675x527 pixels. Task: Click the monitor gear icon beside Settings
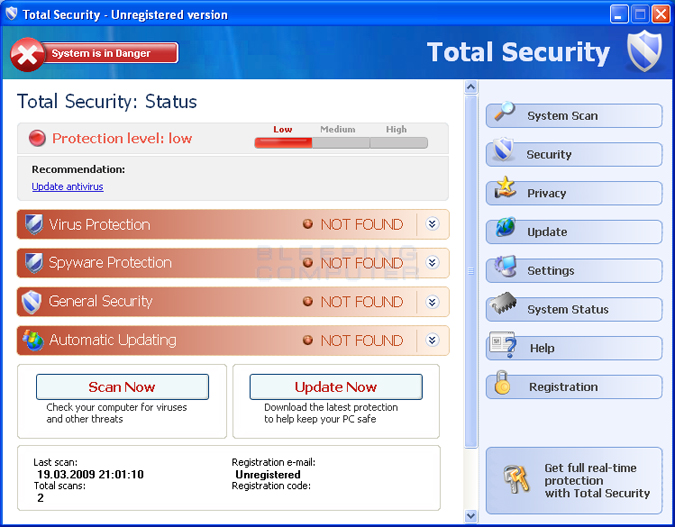[505, 266]
